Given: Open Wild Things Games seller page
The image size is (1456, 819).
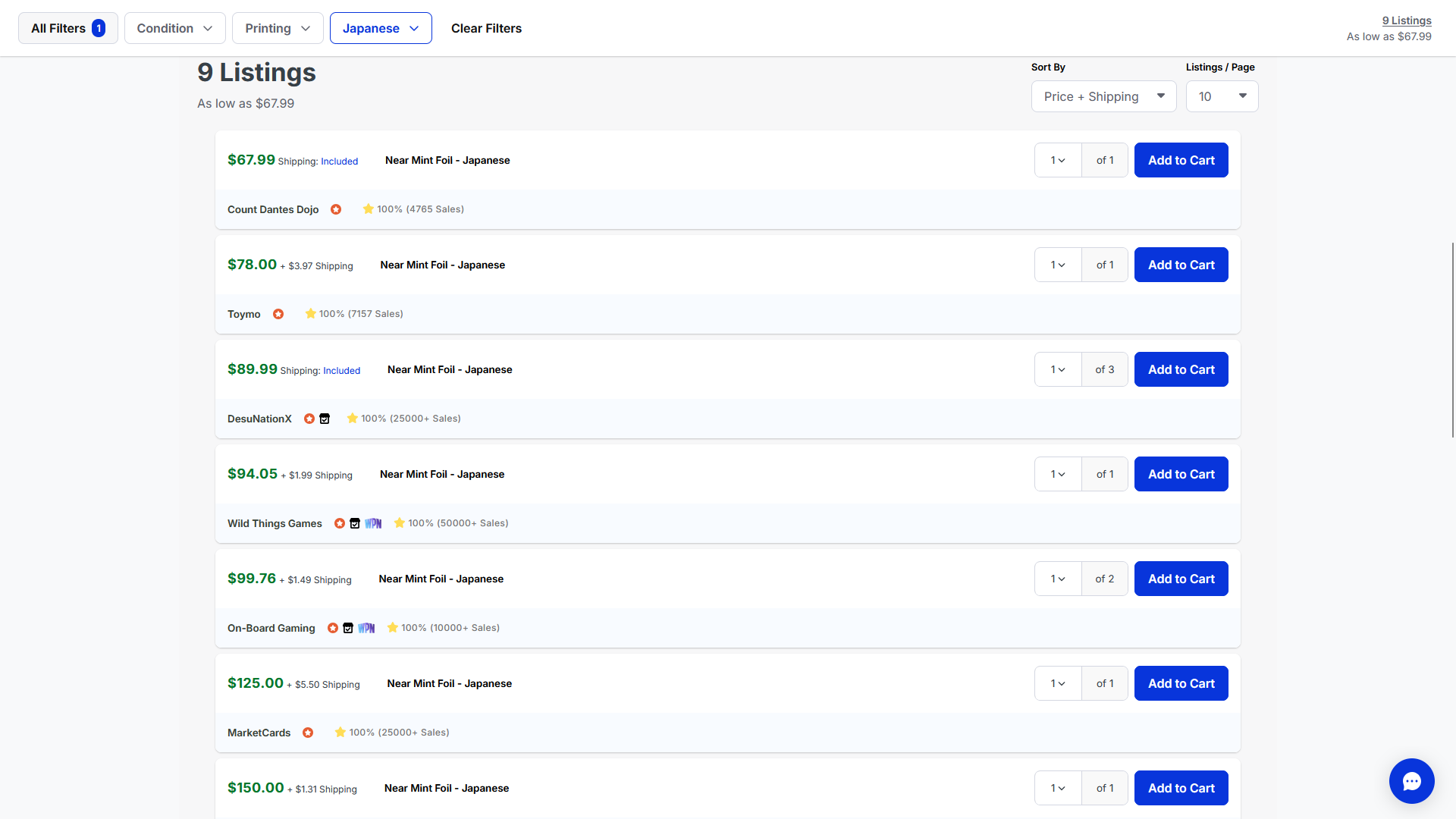Looking at the screenshot, I should tap(275, 523).
